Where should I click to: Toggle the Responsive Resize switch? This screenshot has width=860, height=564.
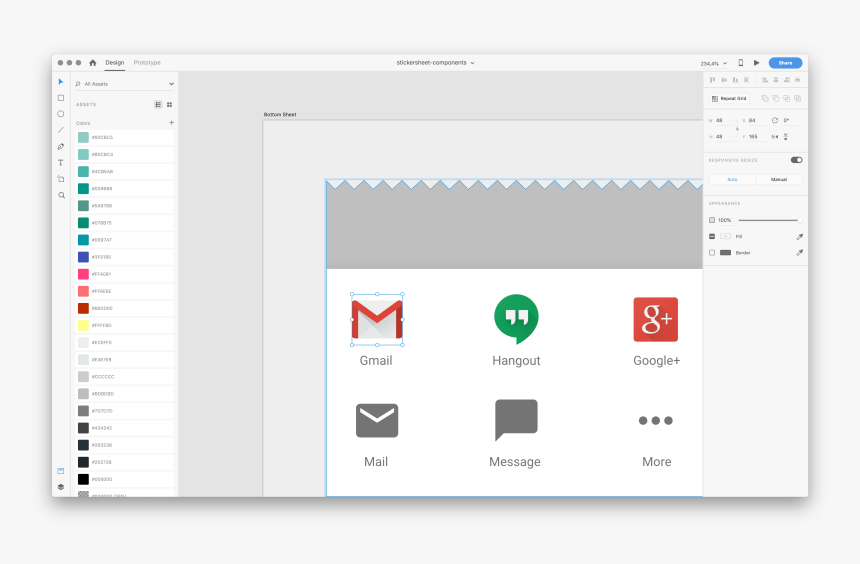click(x=796, y=160)
